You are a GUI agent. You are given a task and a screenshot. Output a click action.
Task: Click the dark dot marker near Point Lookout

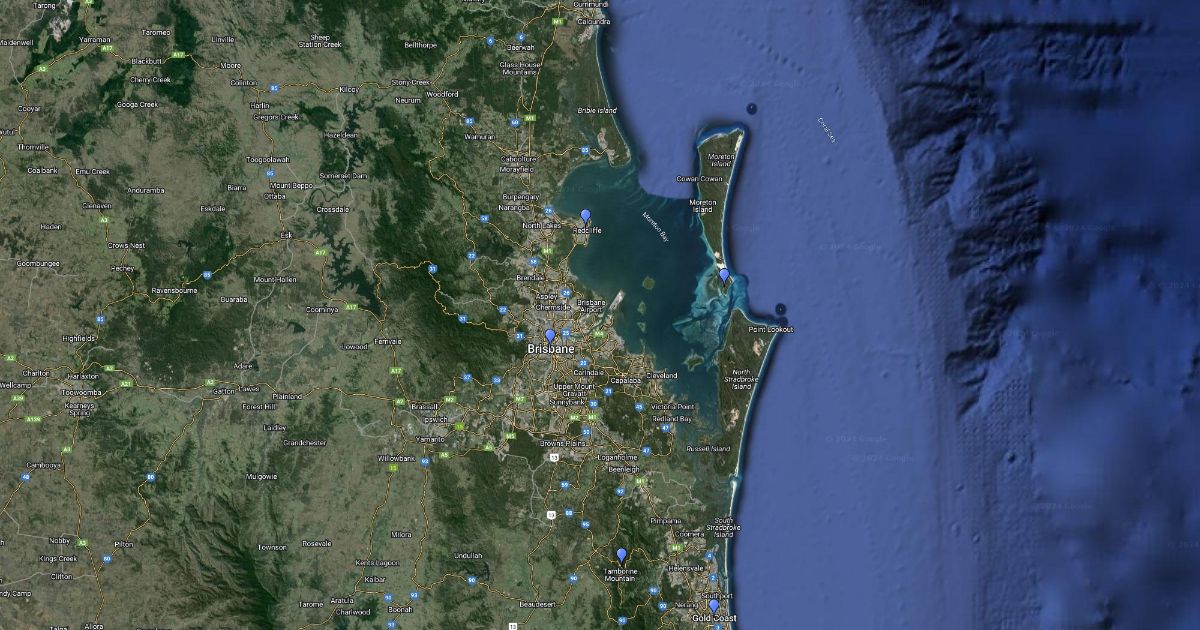(780, 309)
